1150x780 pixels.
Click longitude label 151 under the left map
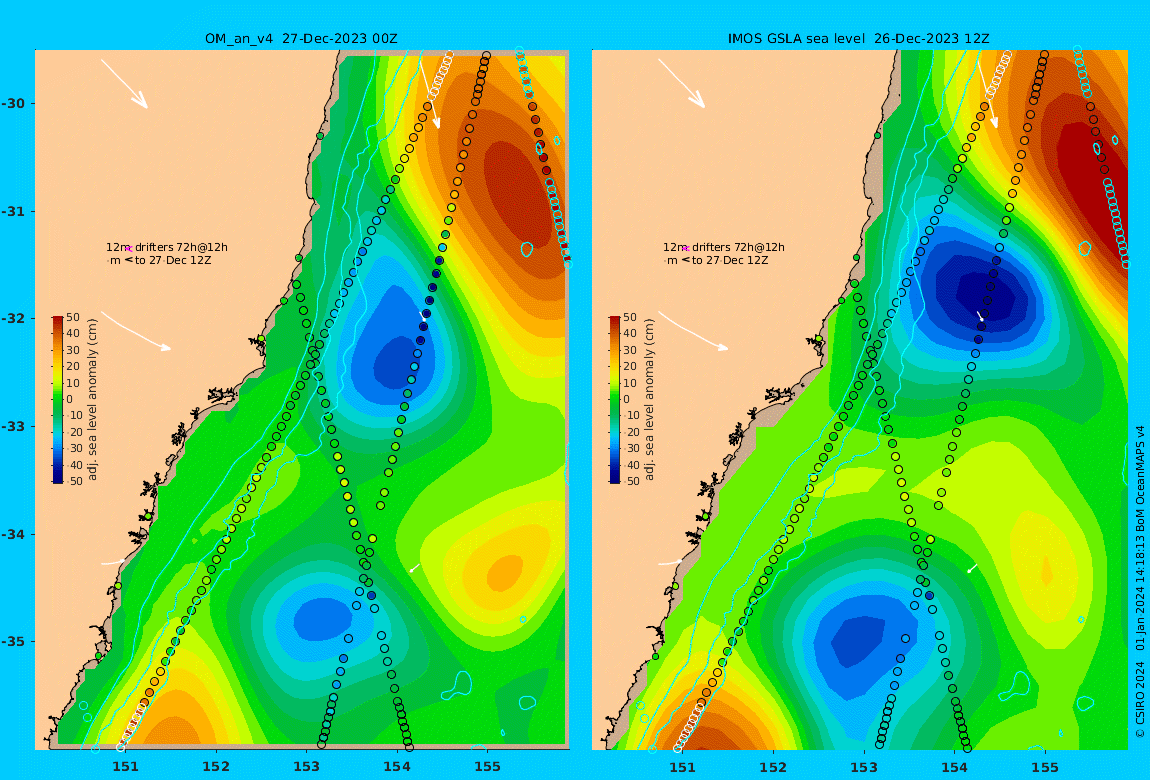click(x=125, y=767)
